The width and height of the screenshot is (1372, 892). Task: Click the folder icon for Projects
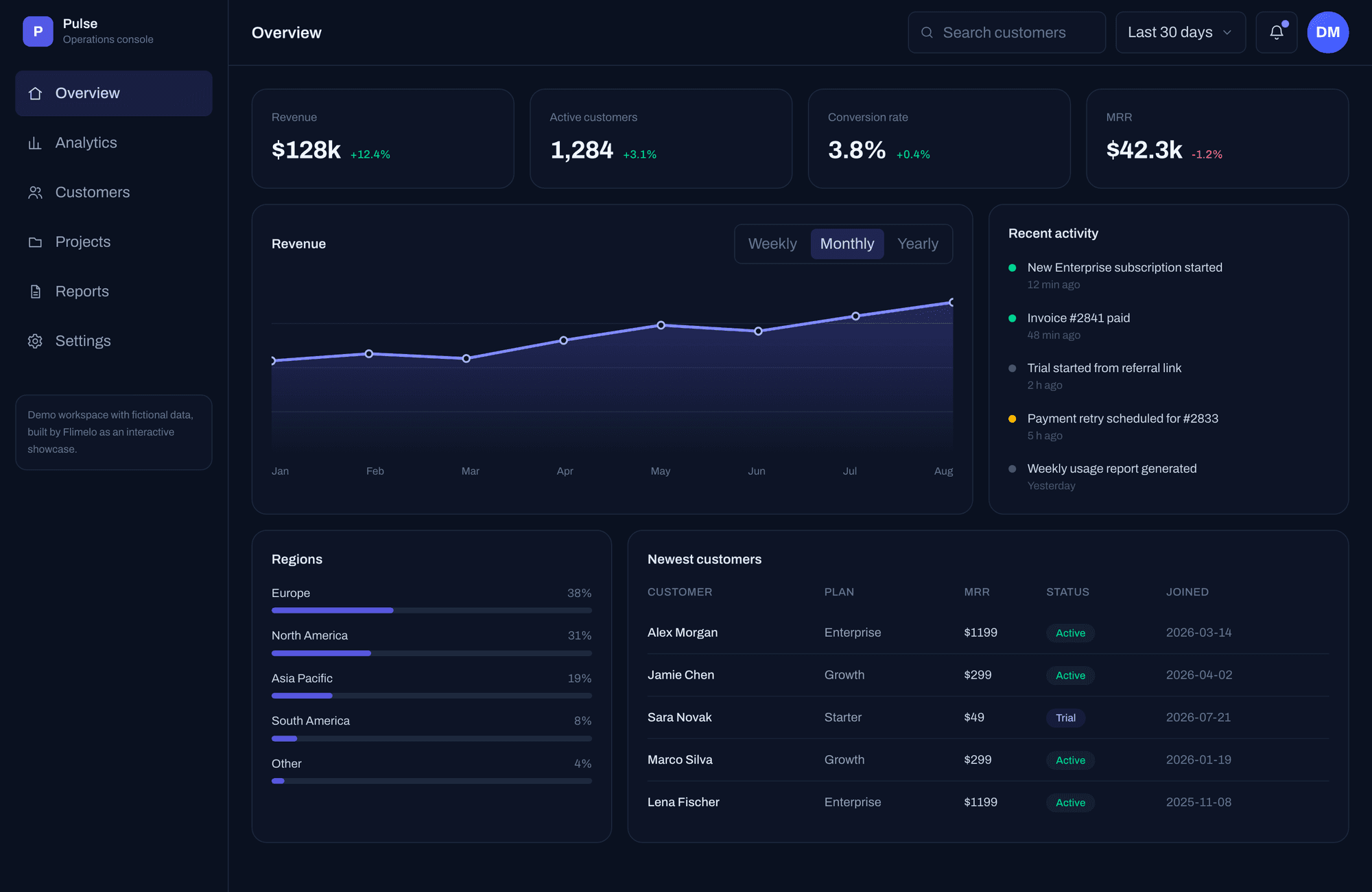click(x=35, y=242)
